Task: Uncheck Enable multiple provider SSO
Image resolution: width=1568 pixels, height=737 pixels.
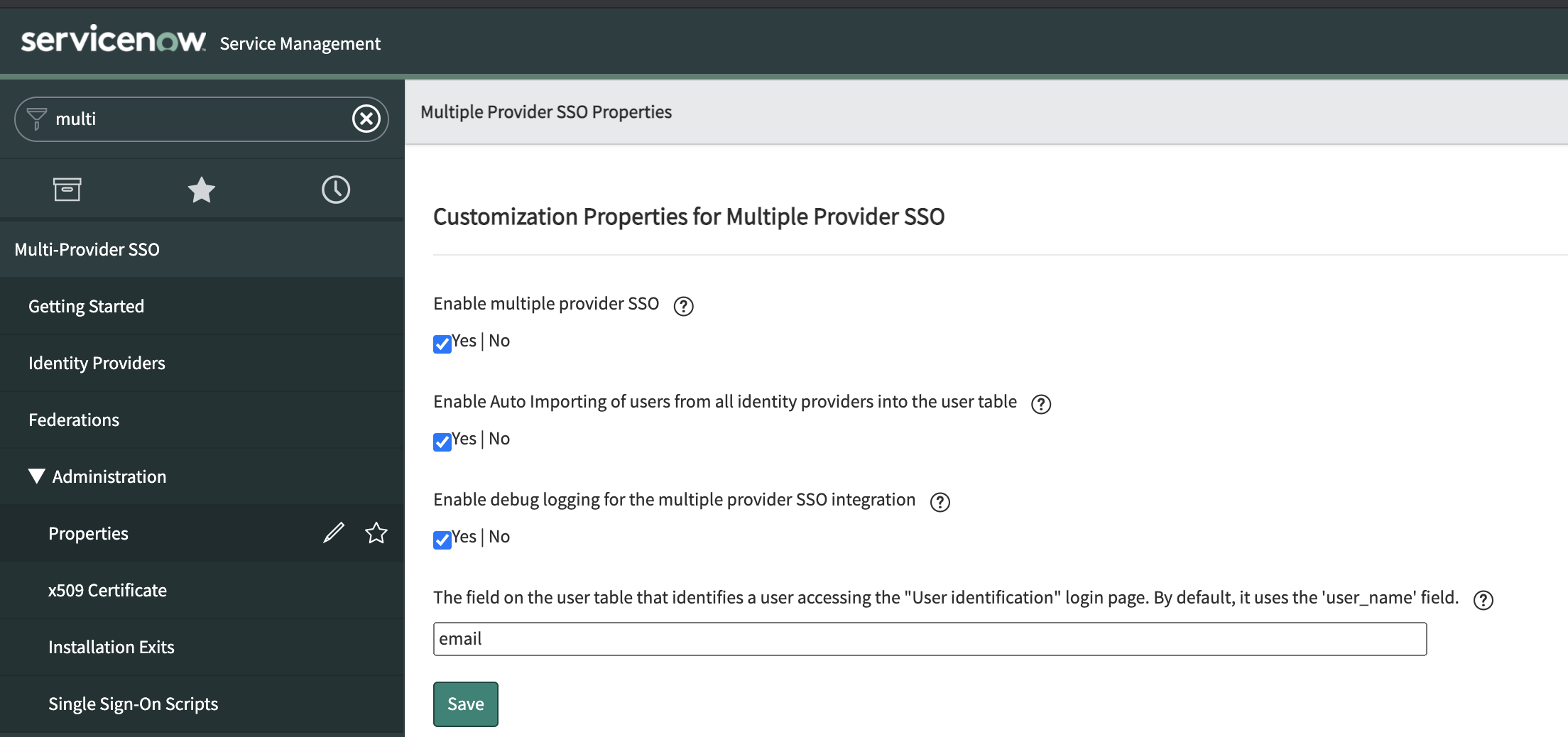Action: tap(443, 344)
